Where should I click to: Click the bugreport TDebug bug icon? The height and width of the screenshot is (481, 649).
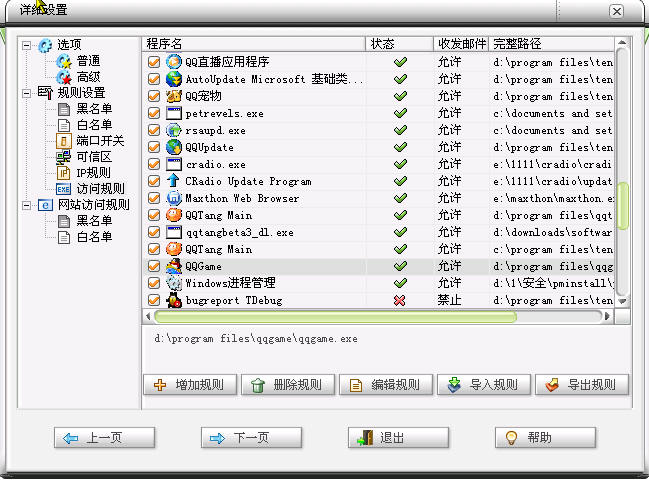click(x=174, y=300)
